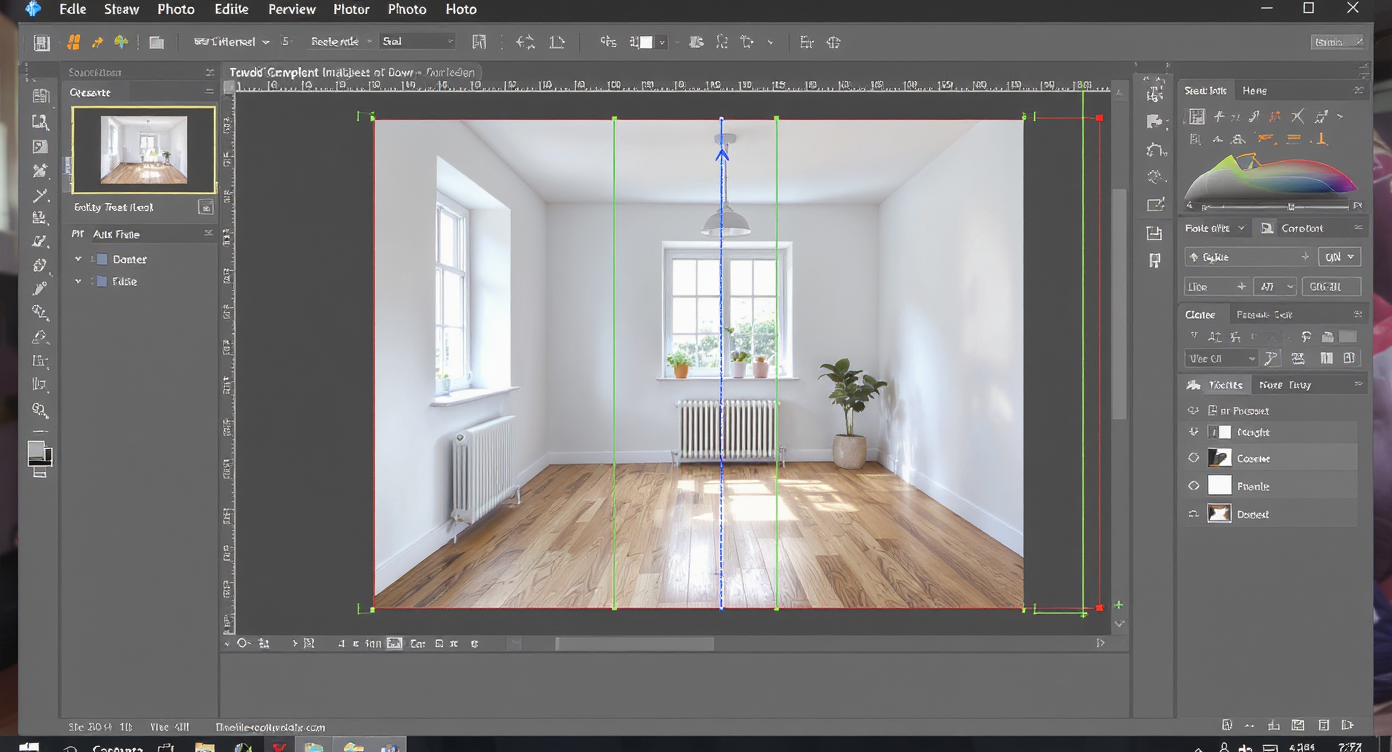Expand the first tree item in the left panel

click(x=79, y=258)
